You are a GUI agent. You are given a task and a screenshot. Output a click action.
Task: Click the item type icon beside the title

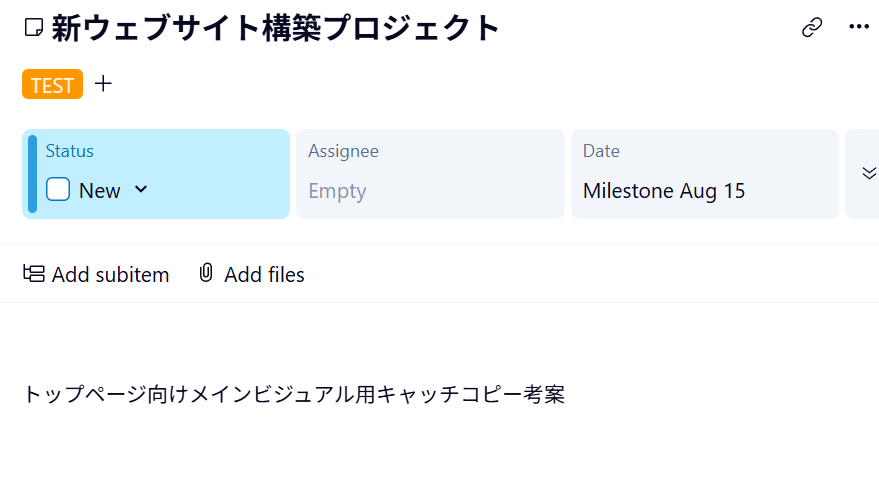33,28
